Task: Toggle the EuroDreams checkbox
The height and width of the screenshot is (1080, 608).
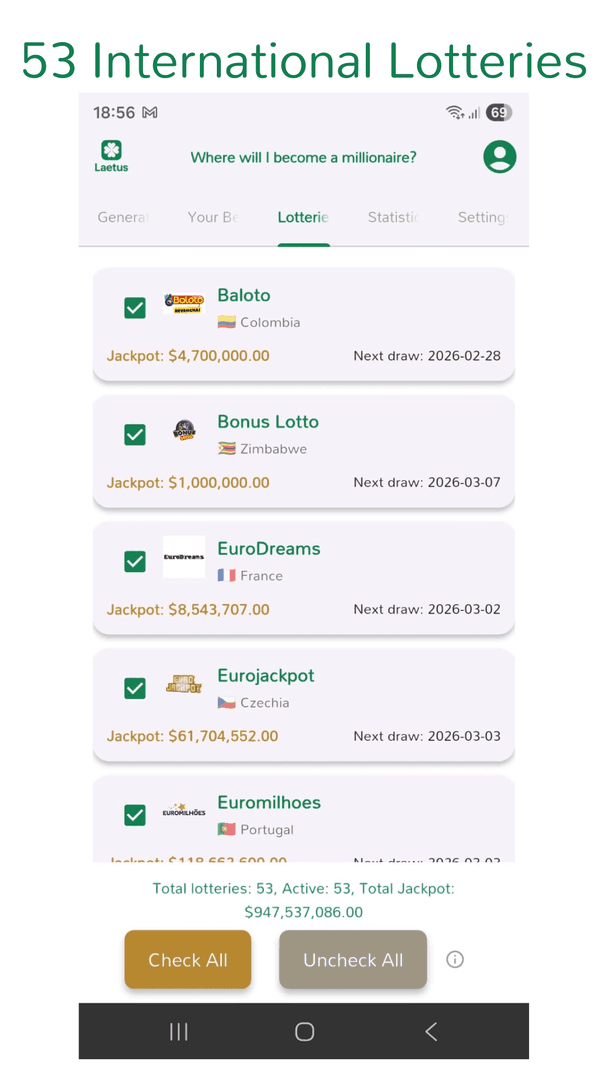Action: click(135, 562)
